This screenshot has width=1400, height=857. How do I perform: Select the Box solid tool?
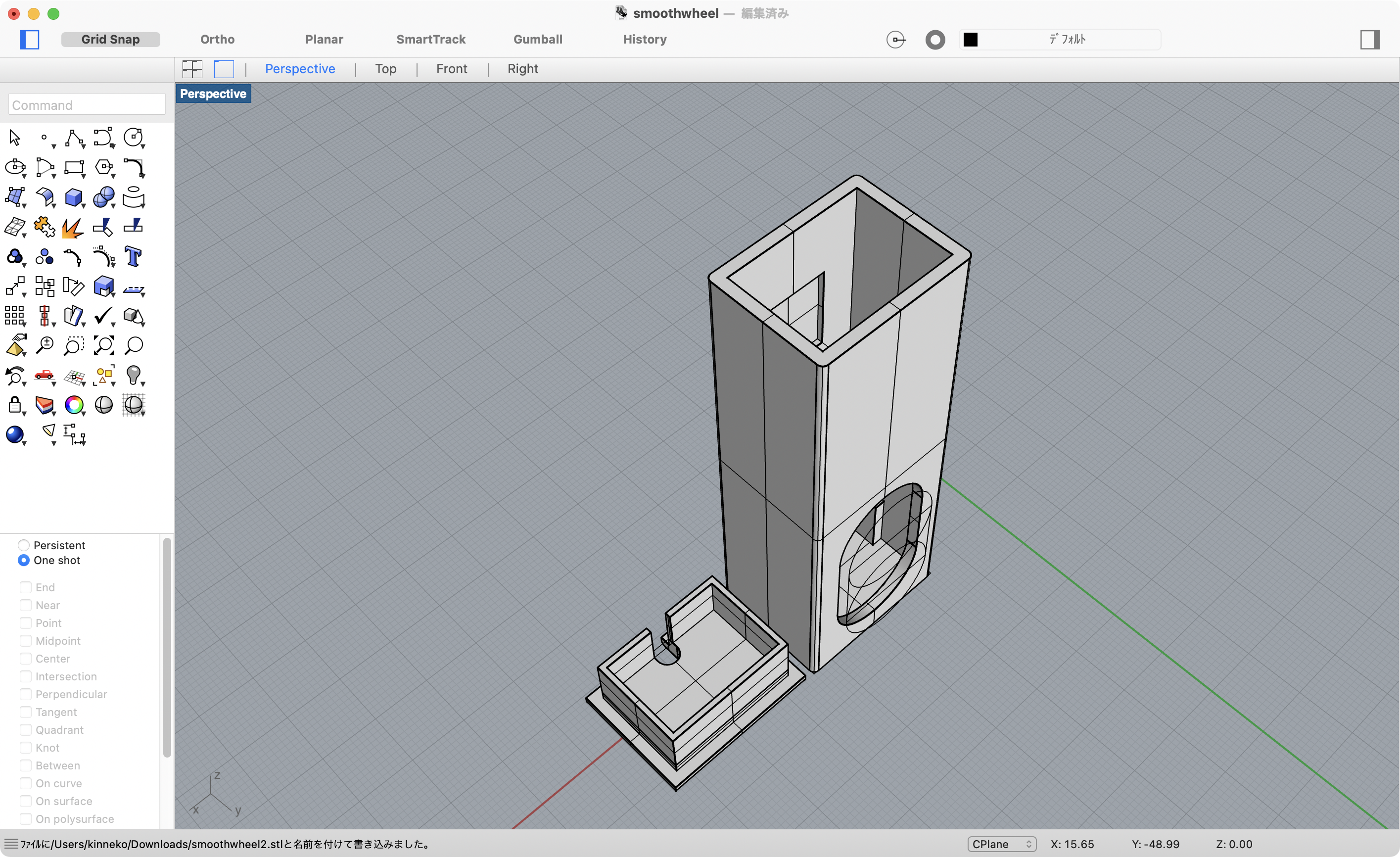[74, 197]
